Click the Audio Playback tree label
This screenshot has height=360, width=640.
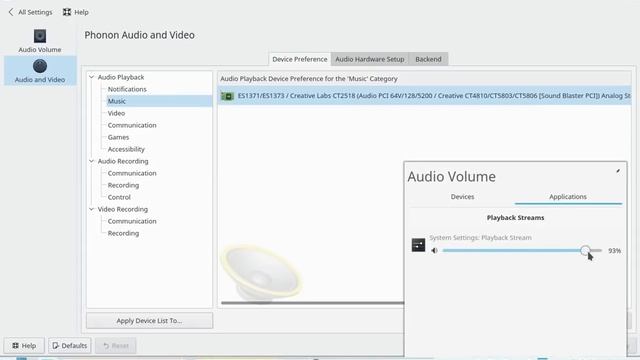click(121, 77)
